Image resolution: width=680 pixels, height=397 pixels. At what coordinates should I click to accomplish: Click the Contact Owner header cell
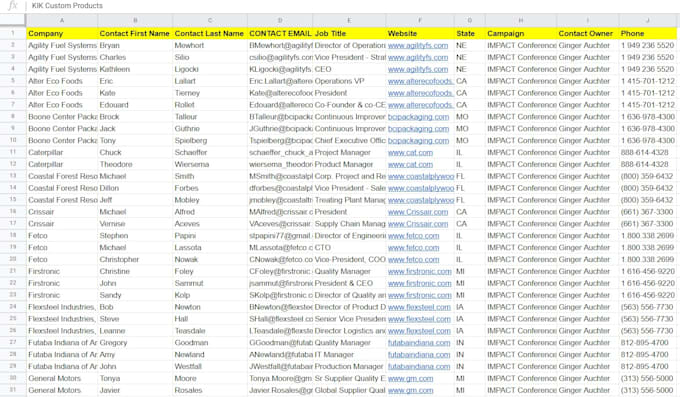coord(588,33)
